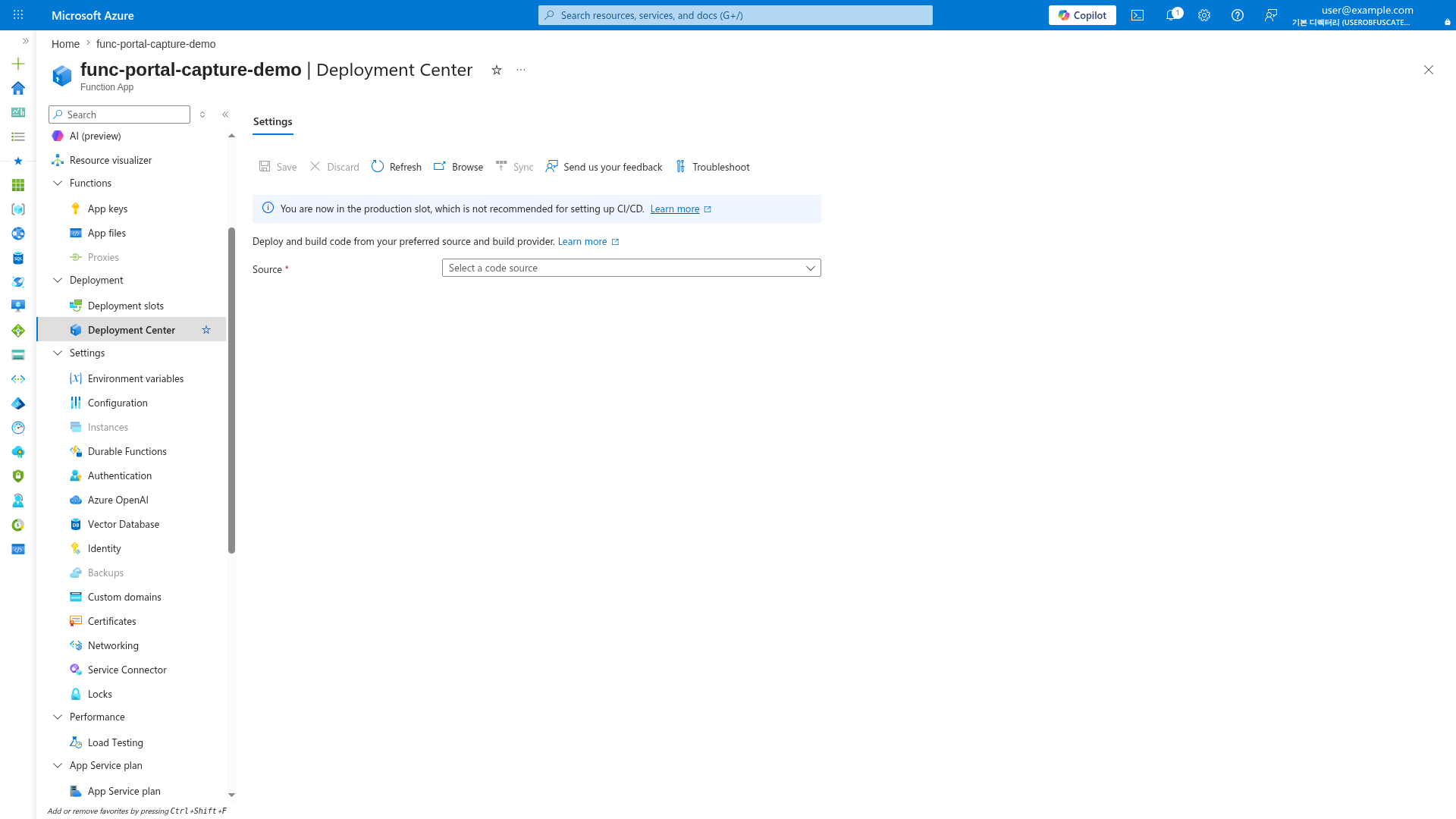Collapse the App Service plan group
1456x819 pixels.
(58, 765)
